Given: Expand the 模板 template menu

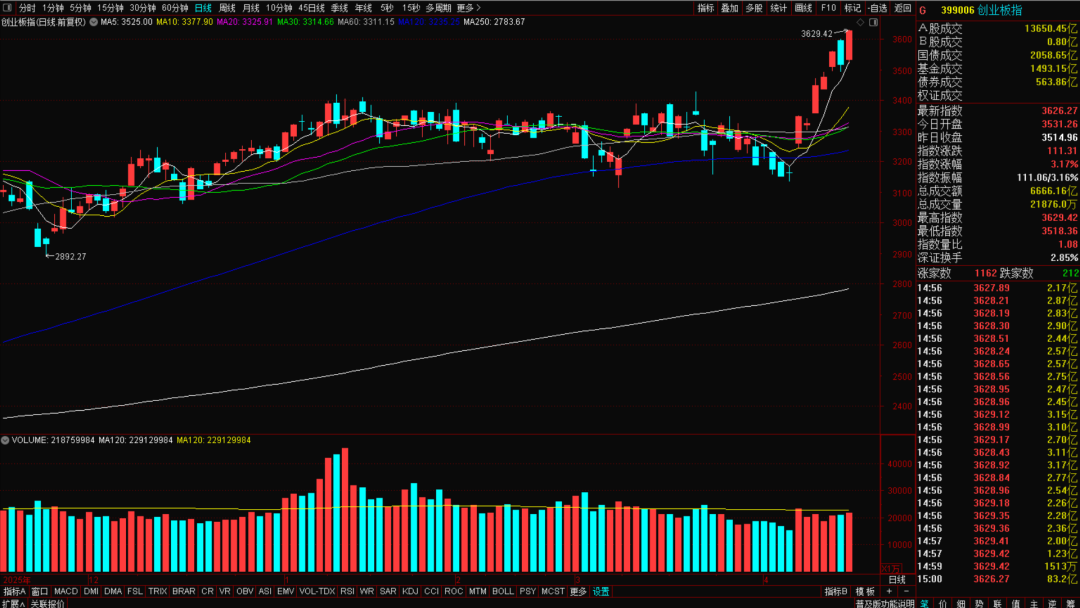Looking at the screenshot, I should click(x=866, y=591).
